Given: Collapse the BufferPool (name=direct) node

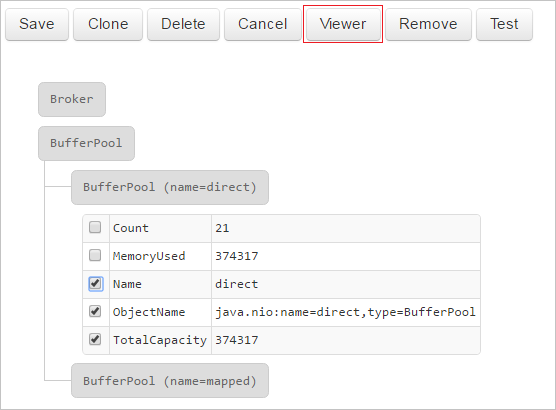Looking at the screenshot, I should pos(170,187).
